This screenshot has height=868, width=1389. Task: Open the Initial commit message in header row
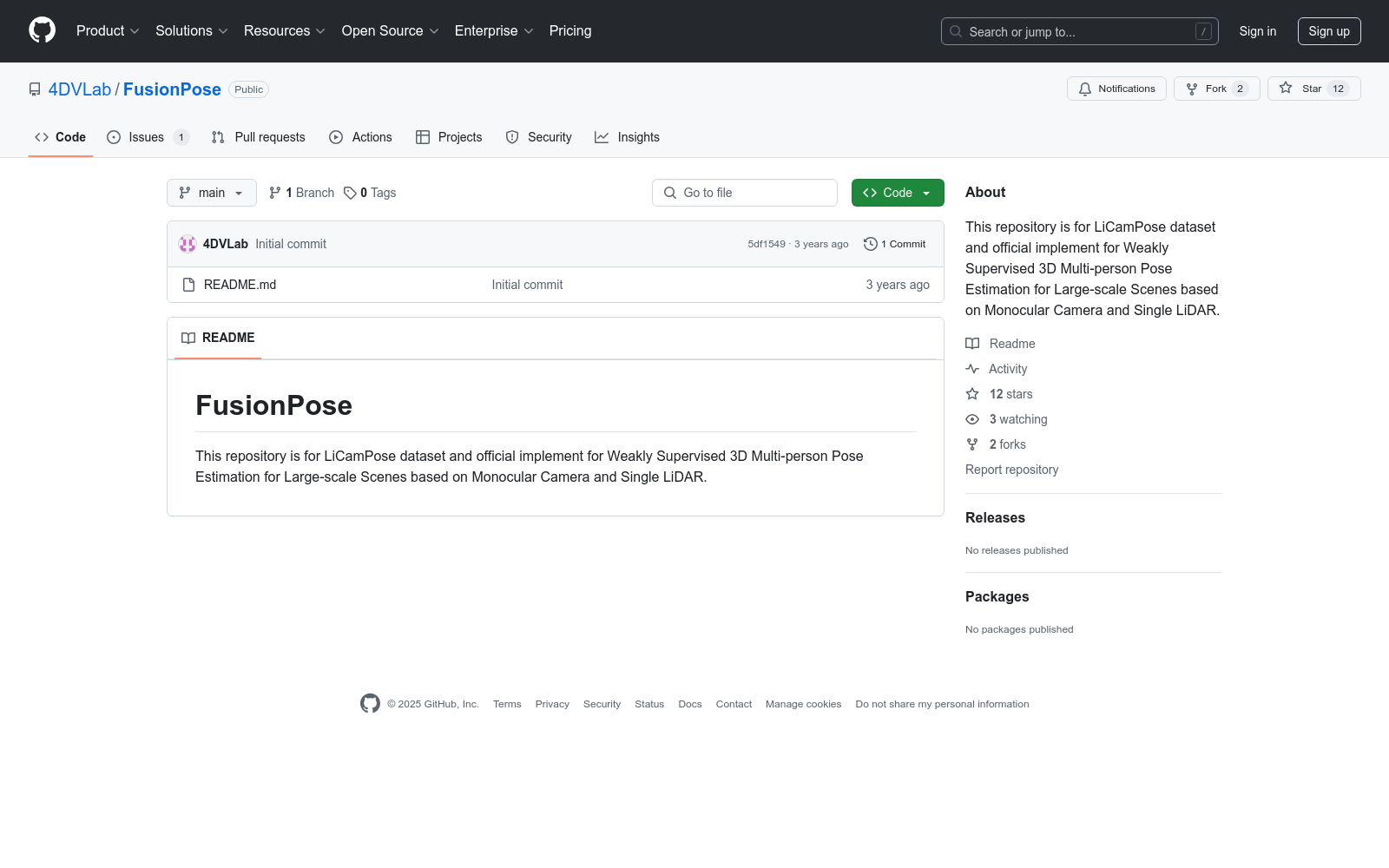point(291,244)
